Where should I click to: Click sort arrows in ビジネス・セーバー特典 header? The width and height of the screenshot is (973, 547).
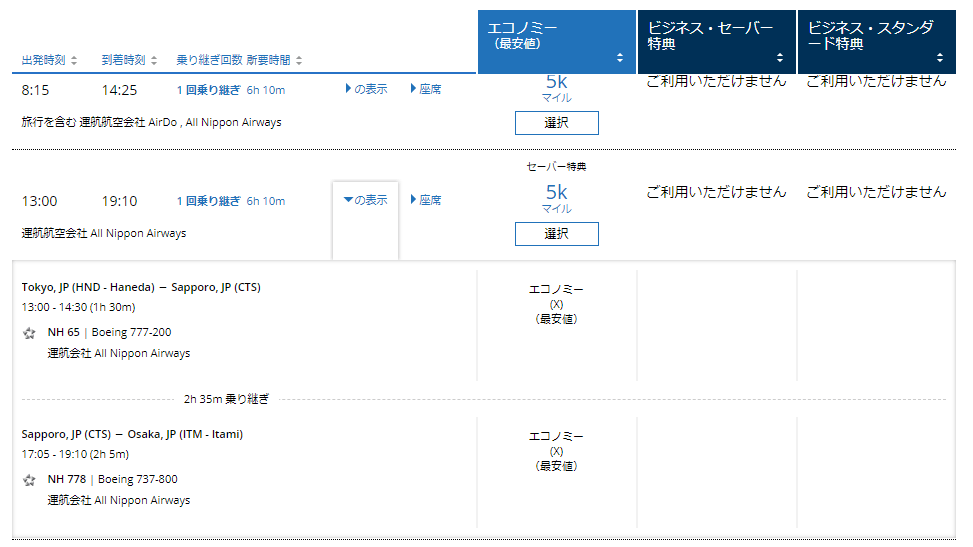[780, 57]
